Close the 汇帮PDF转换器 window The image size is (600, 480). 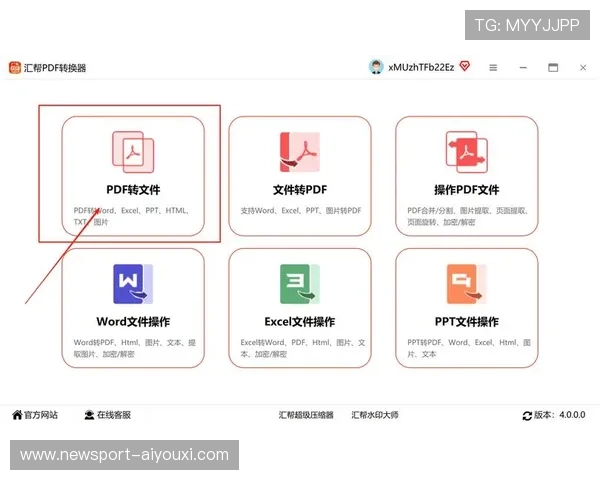(x=583, y=68)
